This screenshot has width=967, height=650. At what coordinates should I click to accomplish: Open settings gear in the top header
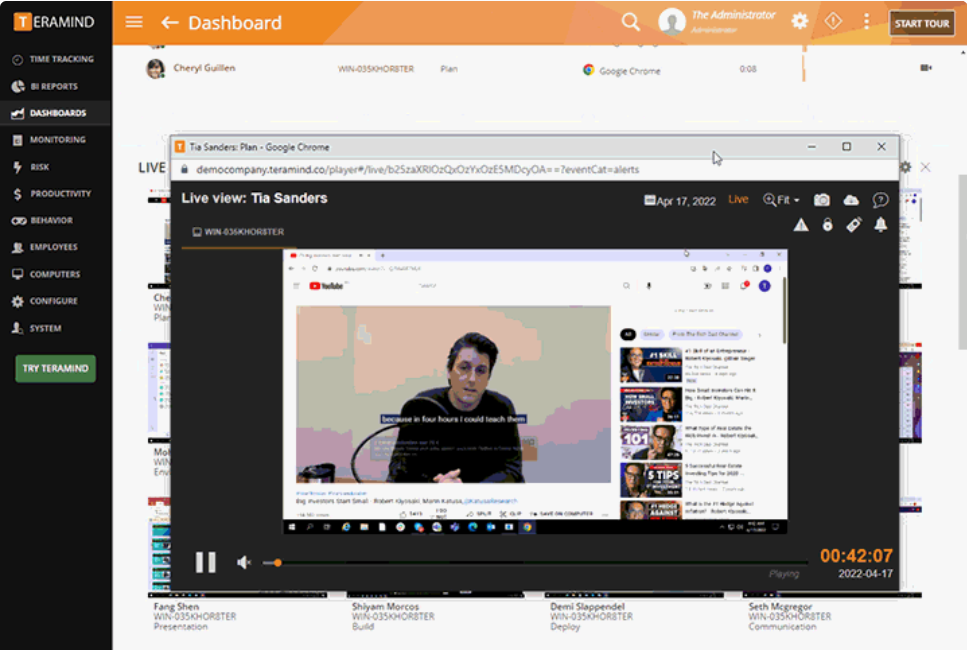click(x=799, y=21)
